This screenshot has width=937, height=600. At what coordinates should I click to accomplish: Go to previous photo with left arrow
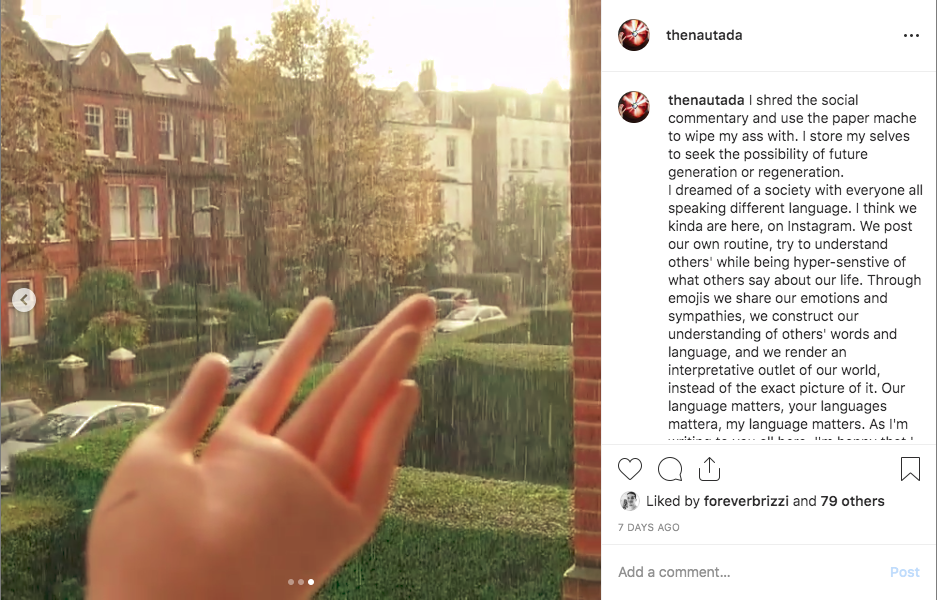pyautogui.click(x=24, y=299)
